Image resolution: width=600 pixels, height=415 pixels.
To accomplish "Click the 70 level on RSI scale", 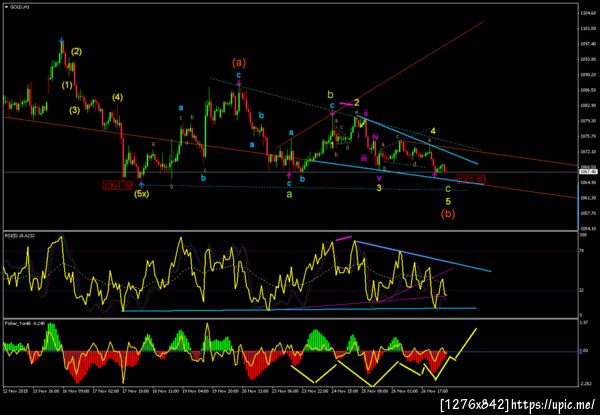I will tap(581, 251).
